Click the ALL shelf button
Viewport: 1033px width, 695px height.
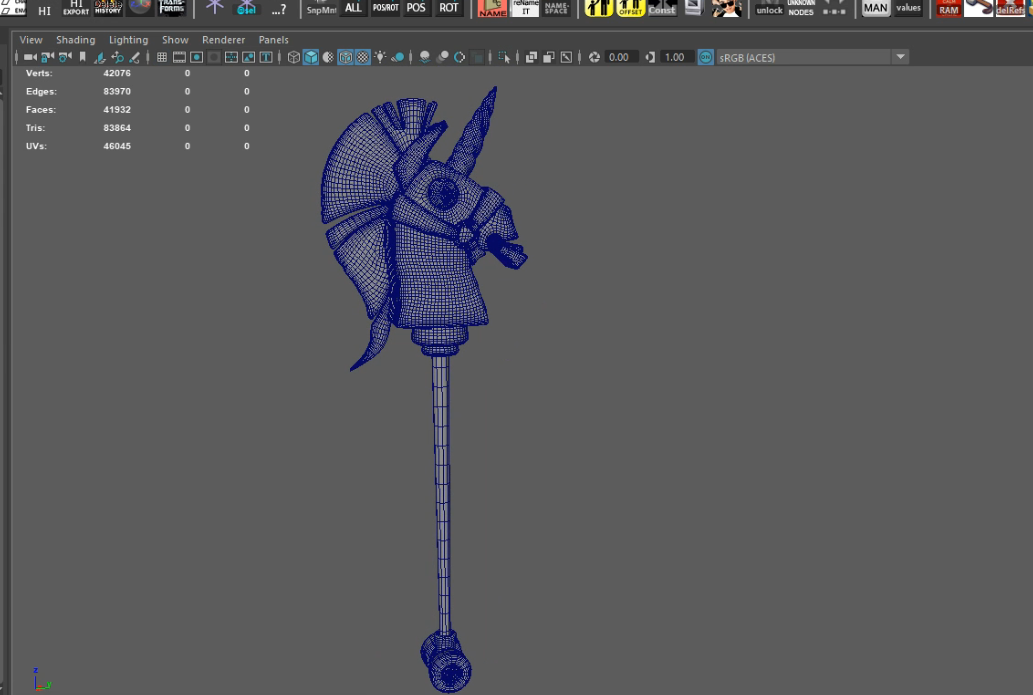click(x=353, y=8)
